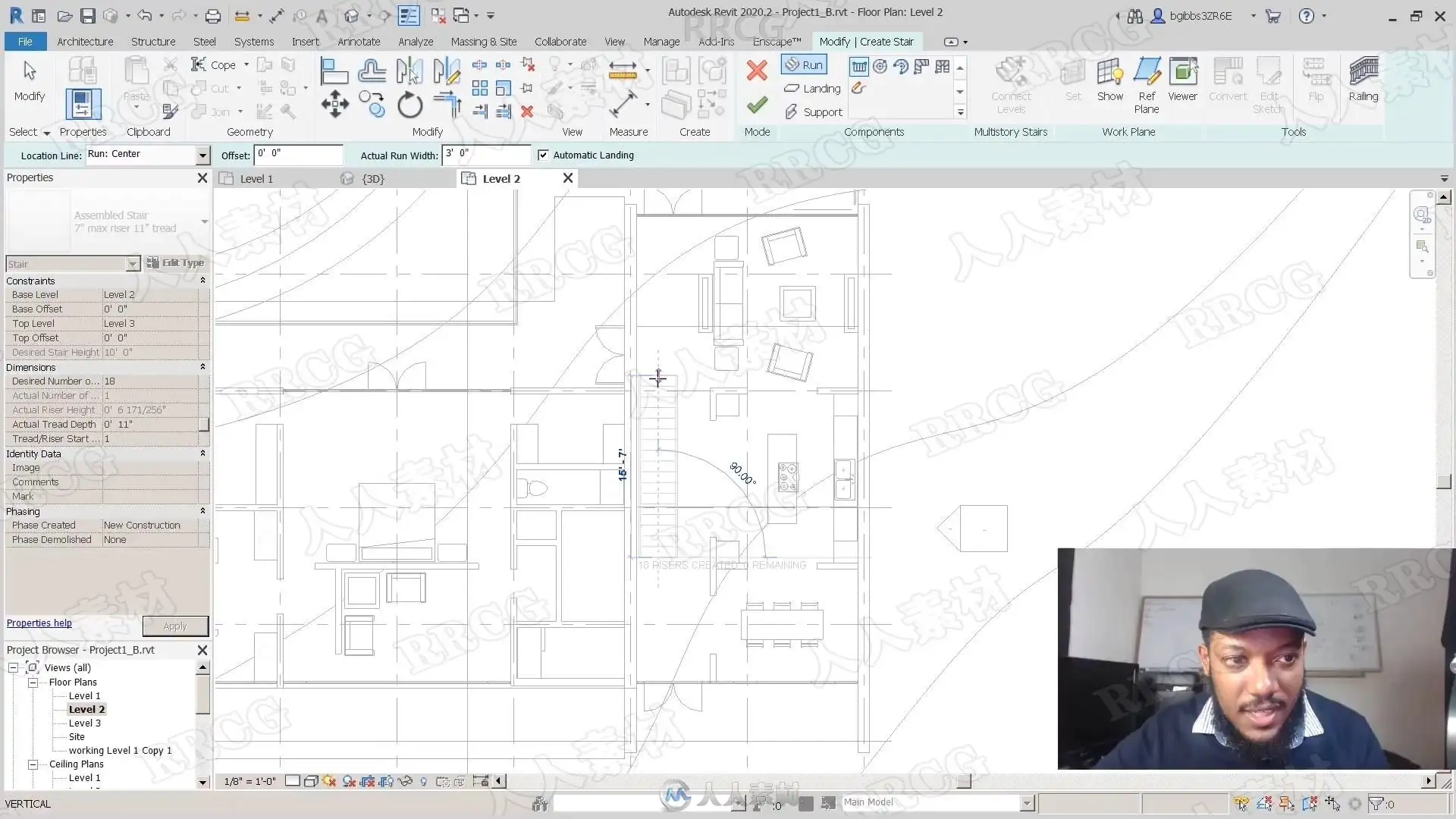
Task: Select the Align tool
Action: point(334,71)
